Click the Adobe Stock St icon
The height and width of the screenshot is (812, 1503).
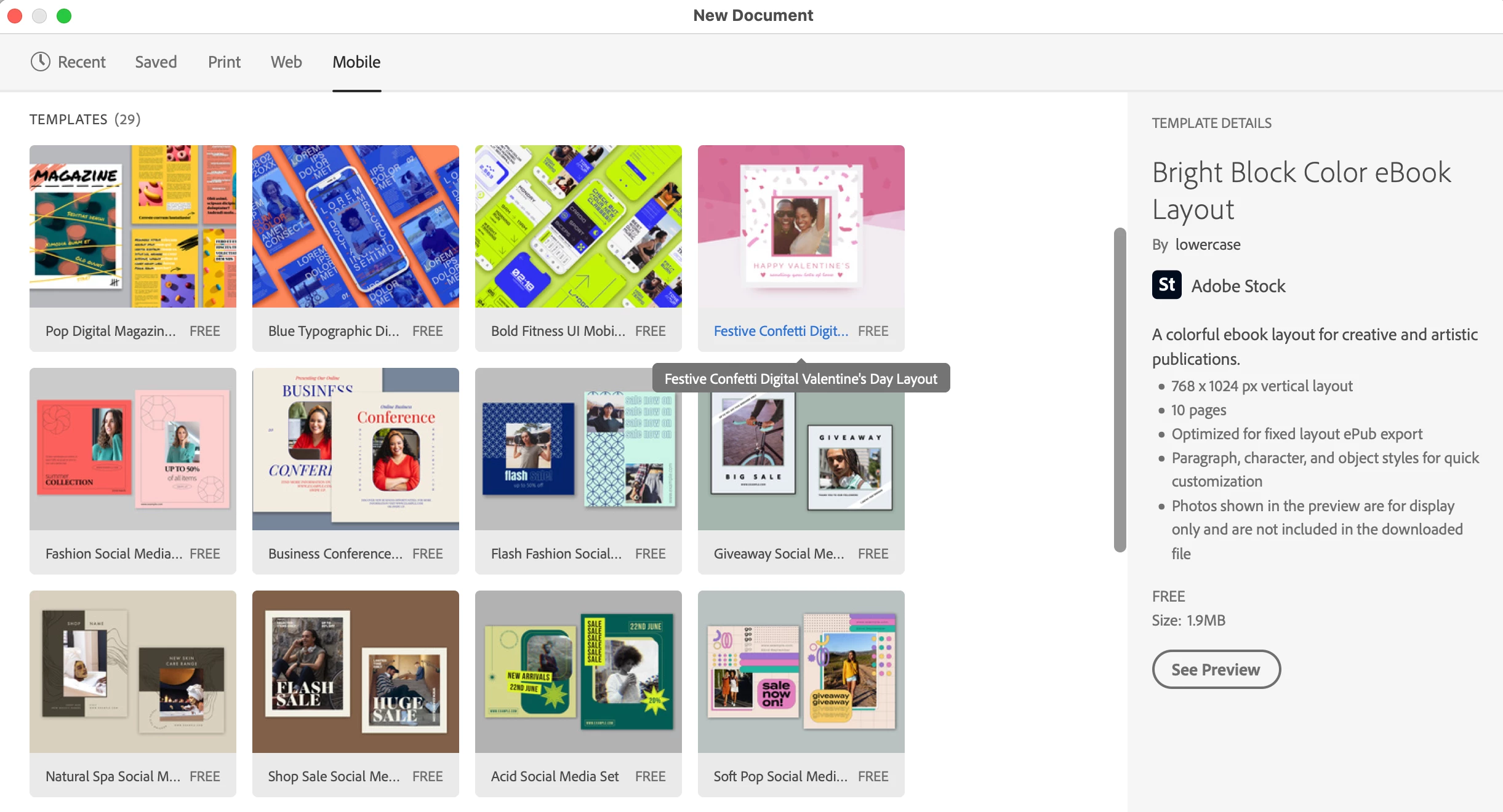pos(1166,285)
